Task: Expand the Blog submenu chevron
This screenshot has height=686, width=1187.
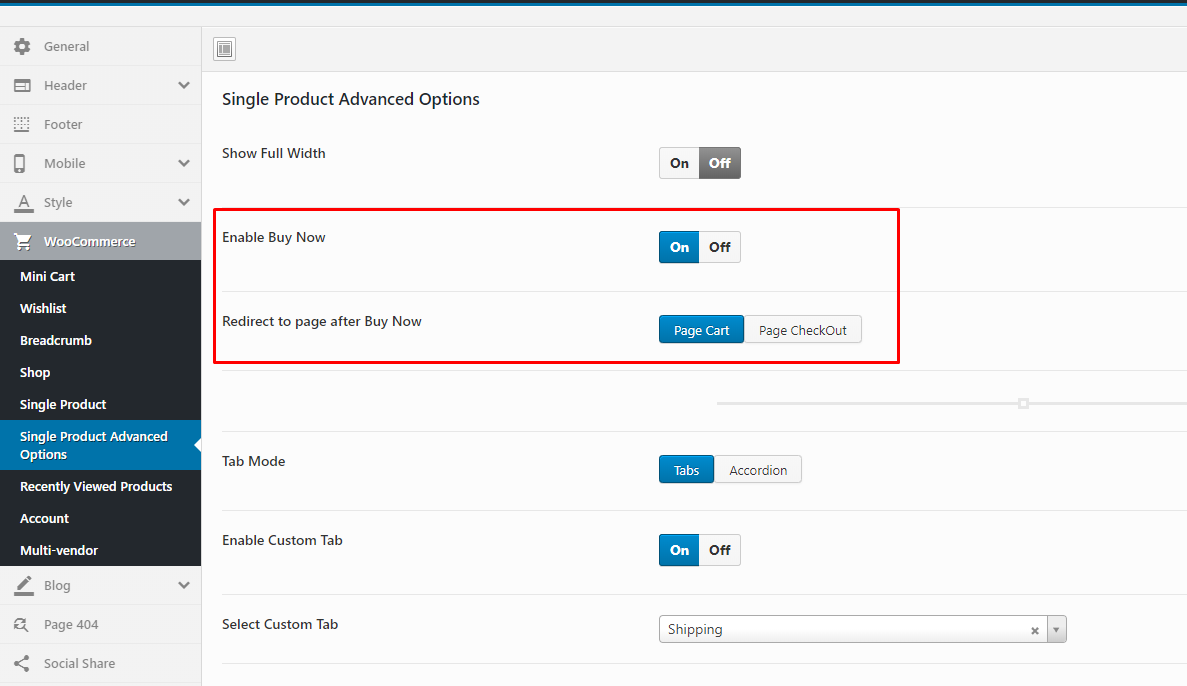Action: [x=184, y=585]
